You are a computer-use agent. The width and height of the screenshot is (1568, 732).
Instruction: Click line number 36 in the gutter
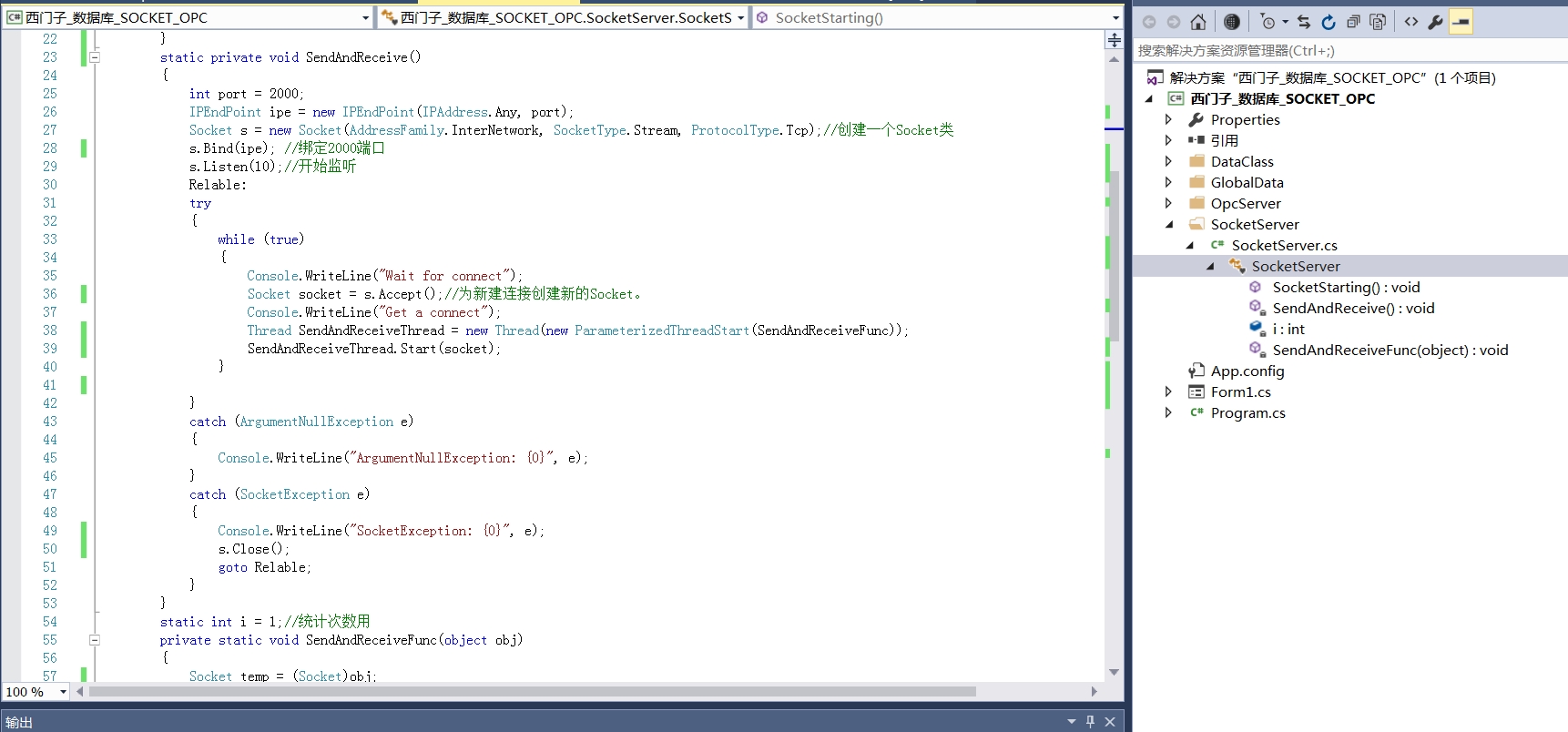coord(49,294)
